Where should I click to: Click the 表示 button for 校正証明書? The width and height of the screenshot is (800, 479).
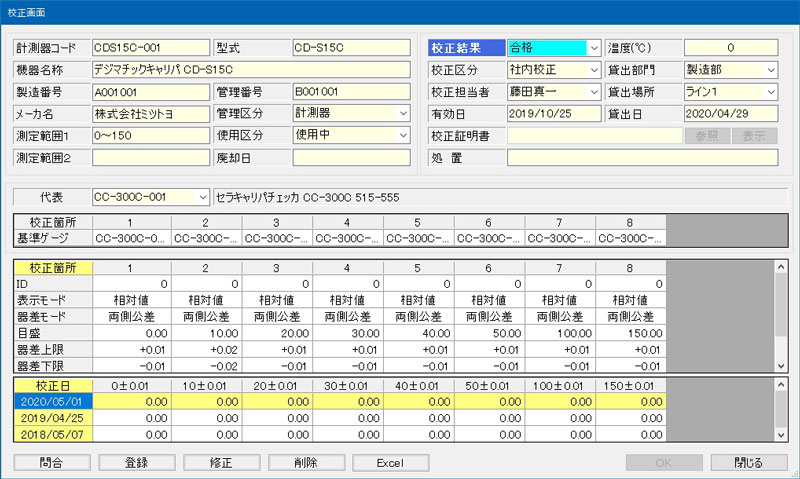pos(754,136)
